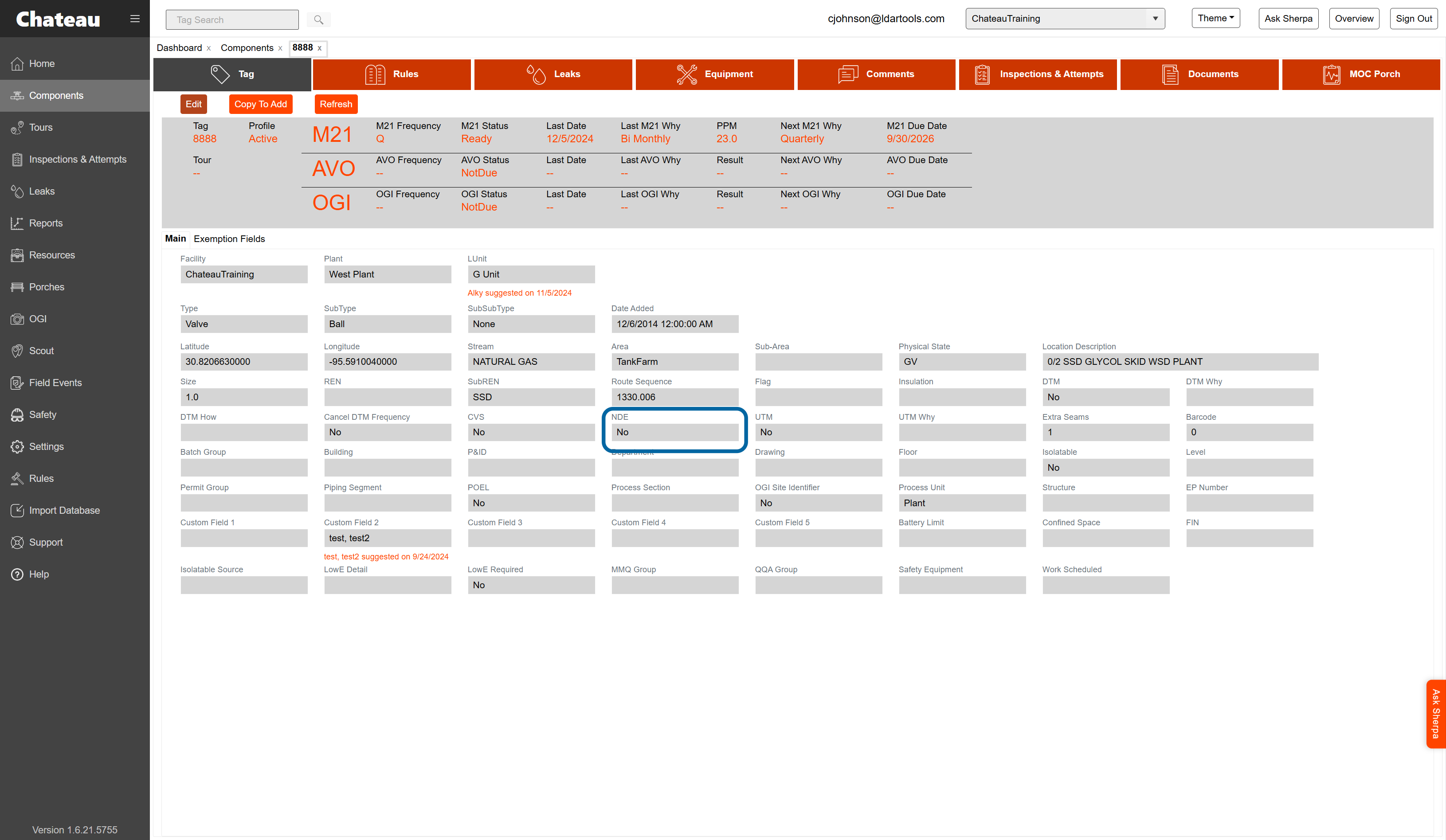Close the Components breadcrumb tab
Screen dimensions: 1446x840
[280, 48]
